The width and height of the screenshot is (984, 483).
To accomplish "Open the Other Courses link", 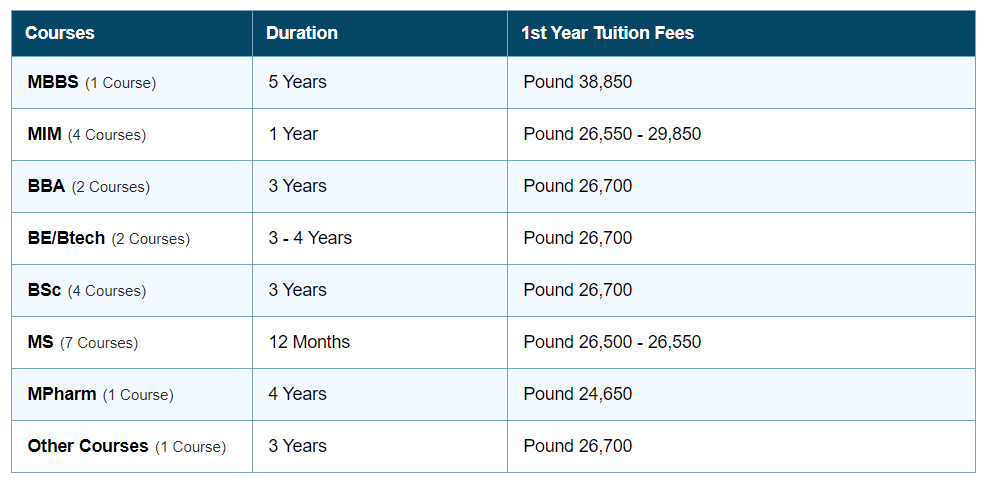I will pos(88,446).
